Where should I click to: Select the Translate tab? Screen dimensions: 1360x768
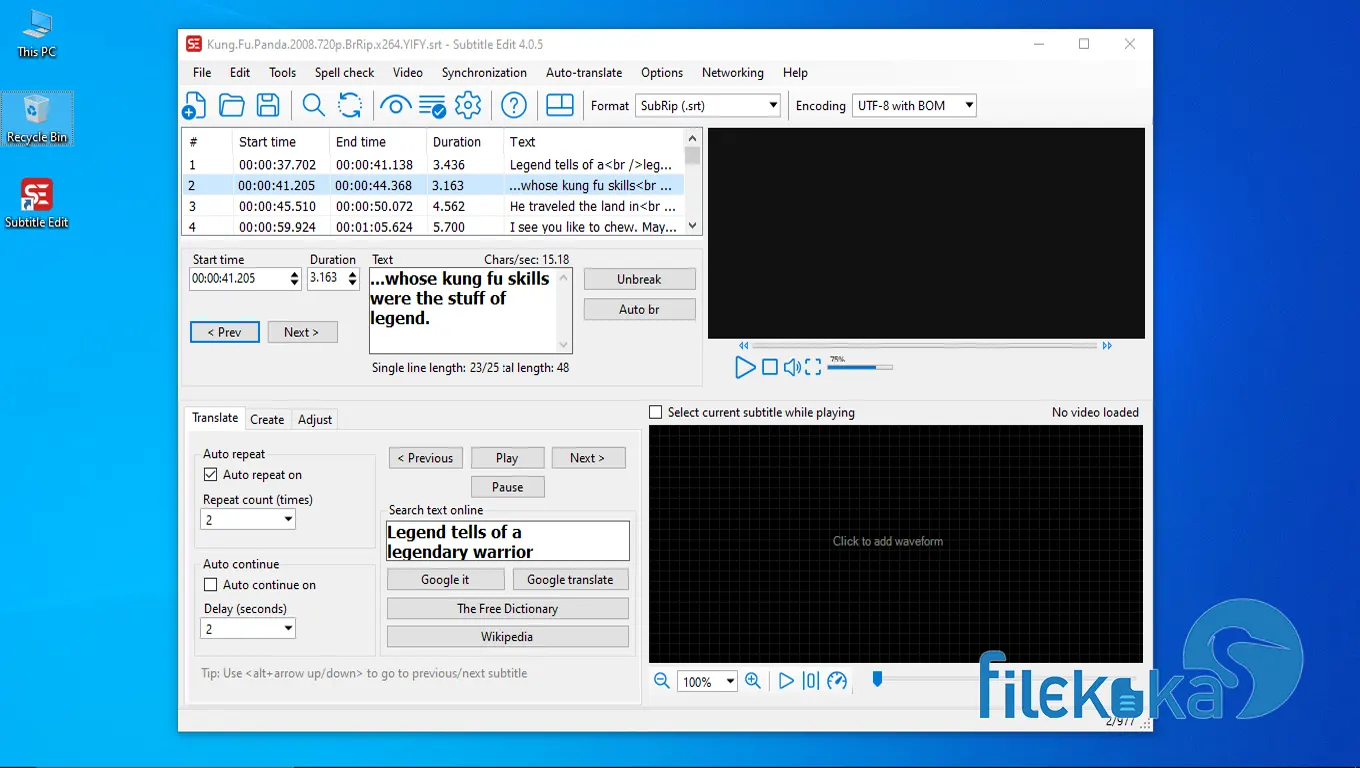(x=215, y=418)
